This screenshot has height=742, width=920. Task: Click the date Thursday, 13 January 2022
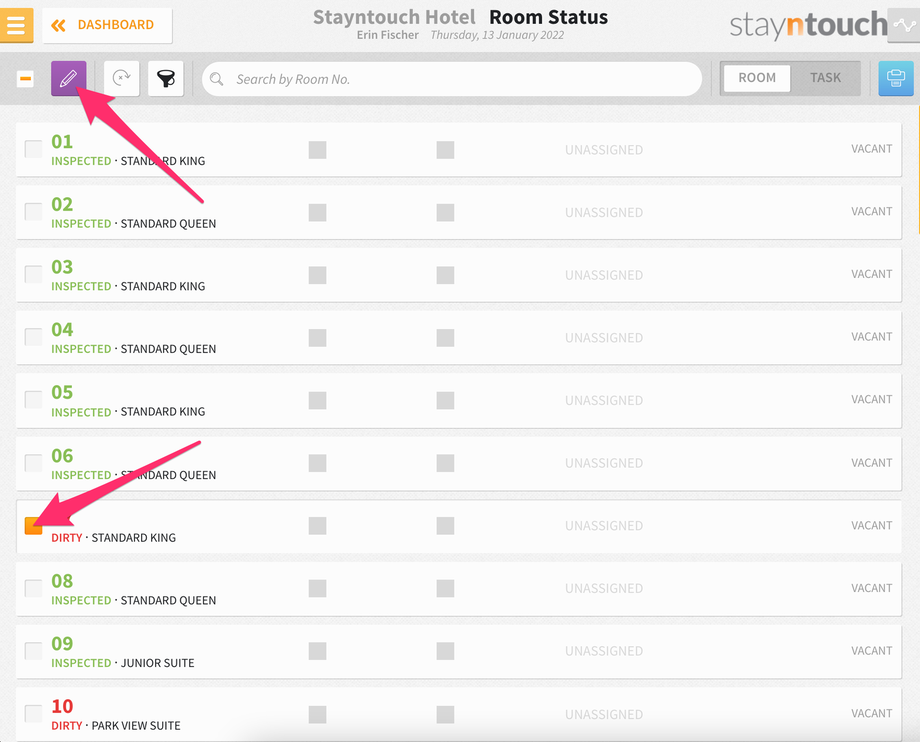click(497, 35)
